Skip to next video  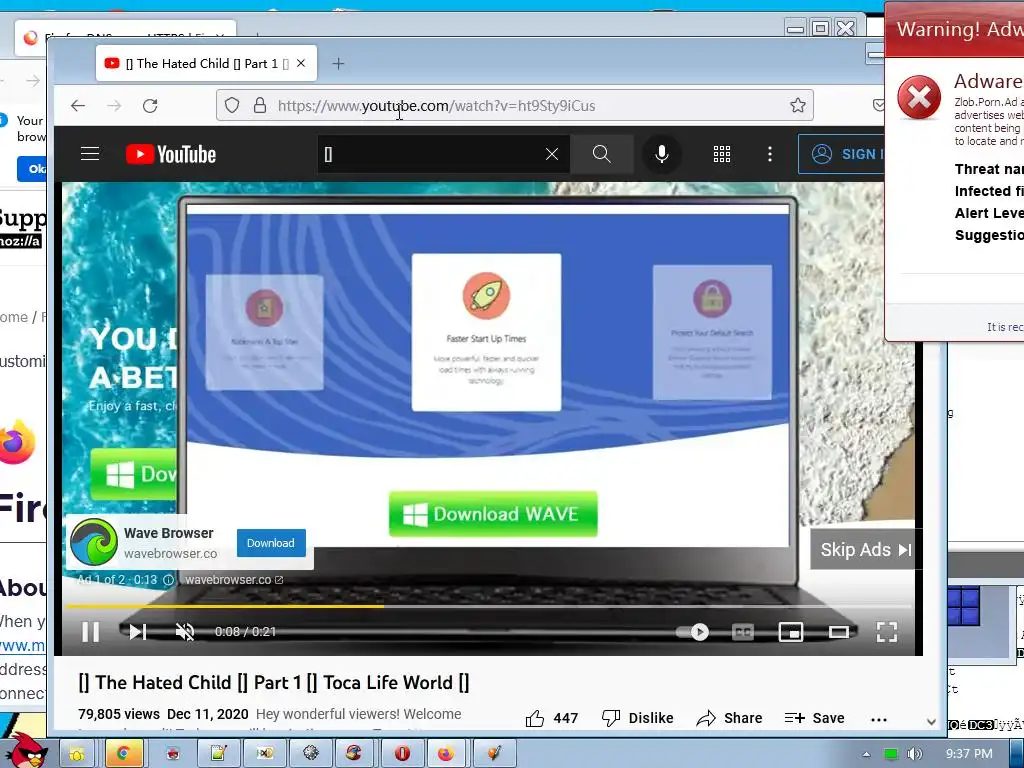point(138,632)
